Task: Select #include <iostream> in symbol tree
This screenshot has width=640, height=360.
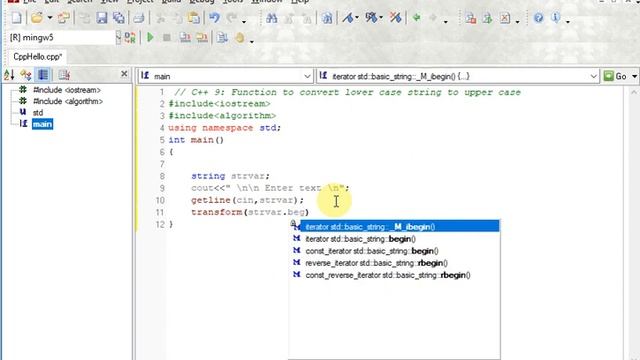Action: (x=67, y=90)
